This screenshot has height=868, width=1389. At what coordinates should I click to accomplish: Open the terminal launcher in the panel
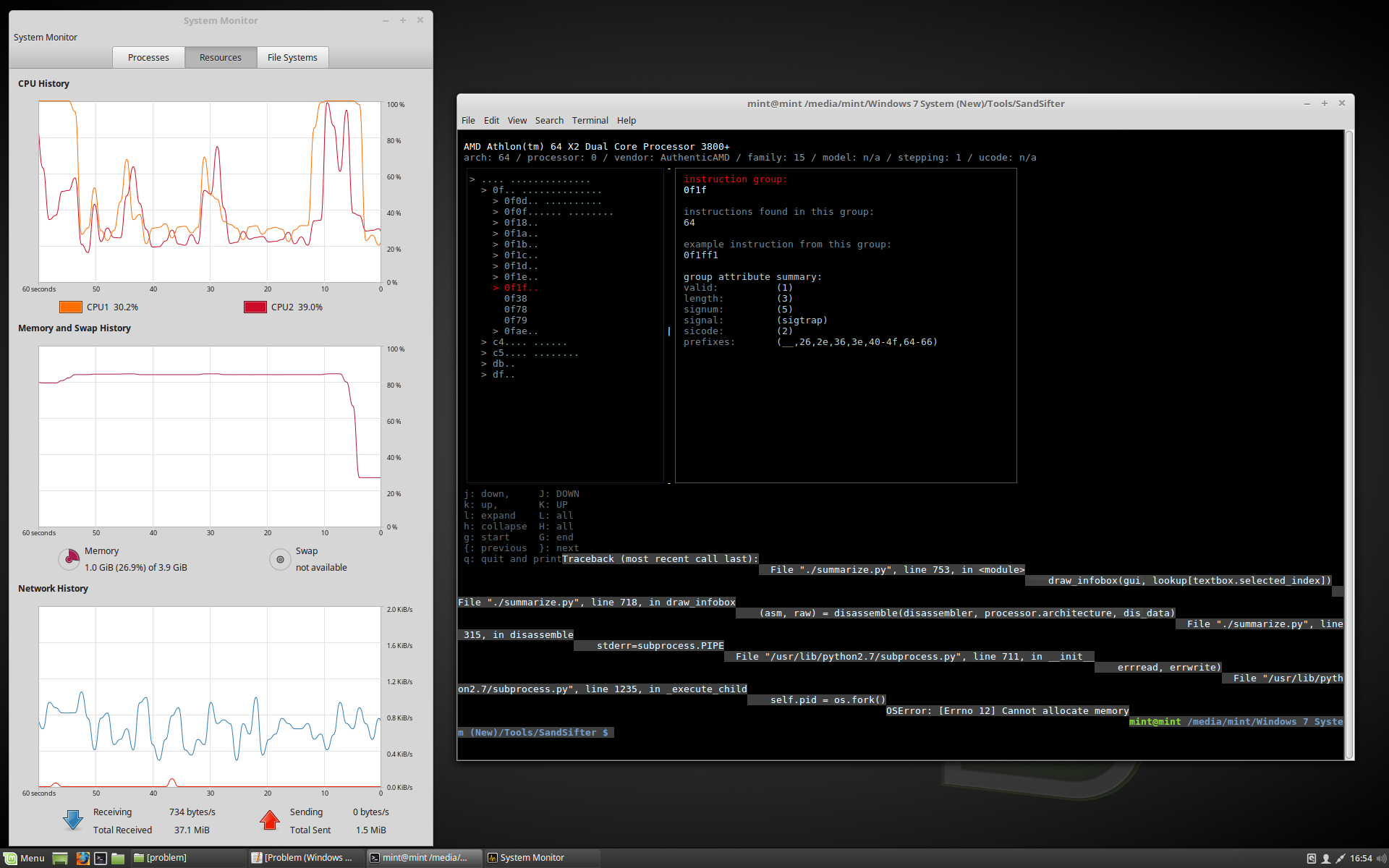(101, 858)
